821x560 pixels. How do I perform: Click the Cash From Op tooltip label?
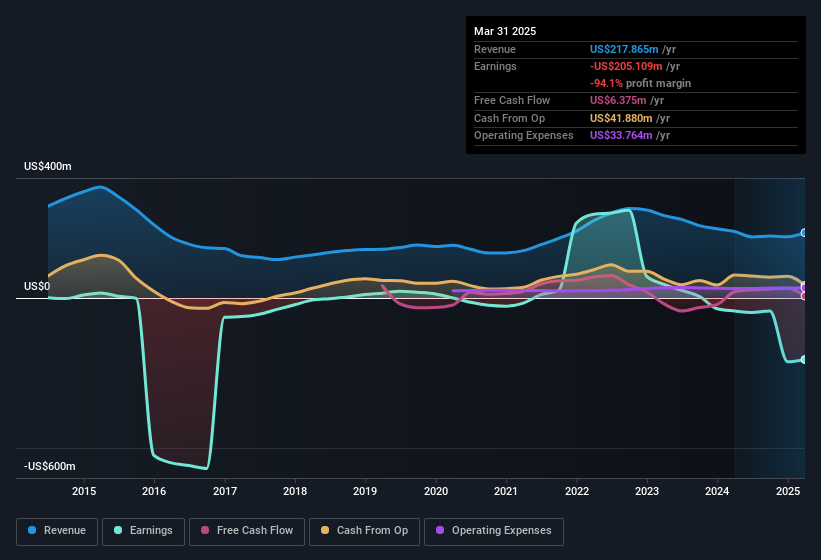coord(509,118)
